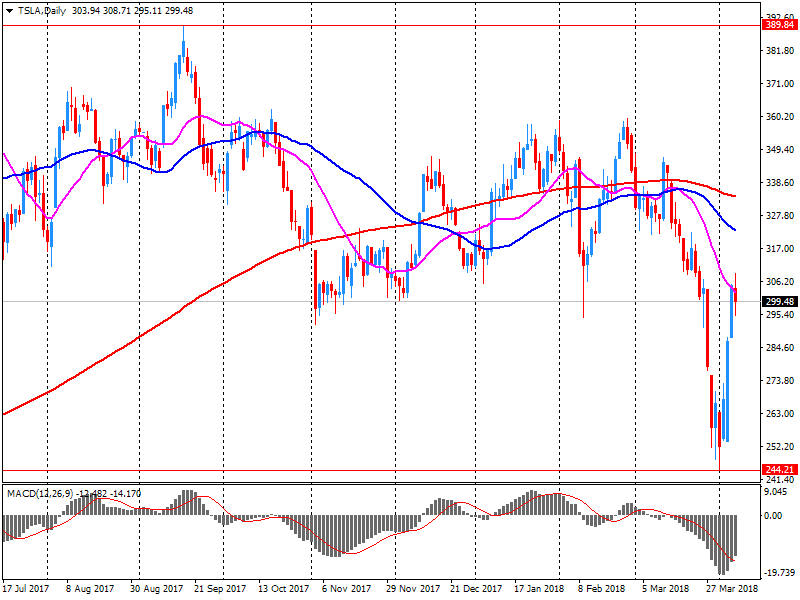Click the 13 Oct 2017 date label
Viewport: 800px width, 600px height.
(284, 589)
